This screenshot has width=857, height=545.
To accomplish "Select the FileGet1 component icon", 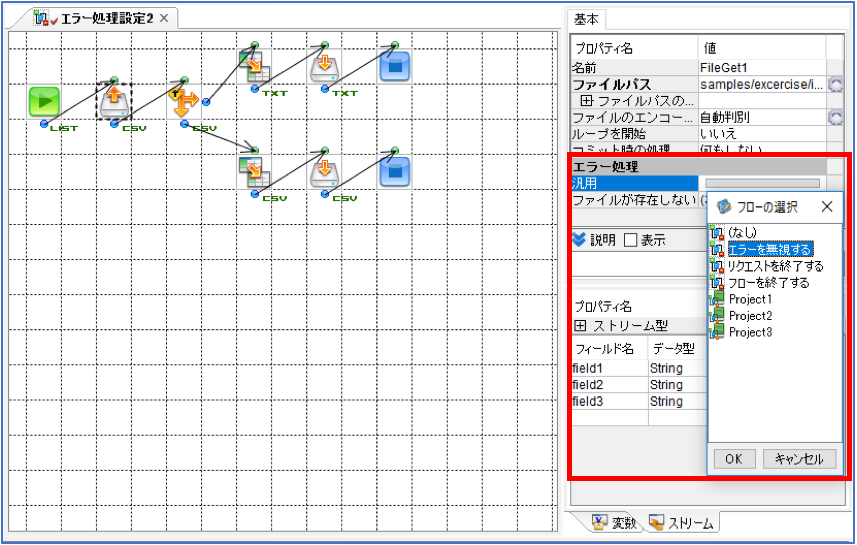I will (114, 101).
